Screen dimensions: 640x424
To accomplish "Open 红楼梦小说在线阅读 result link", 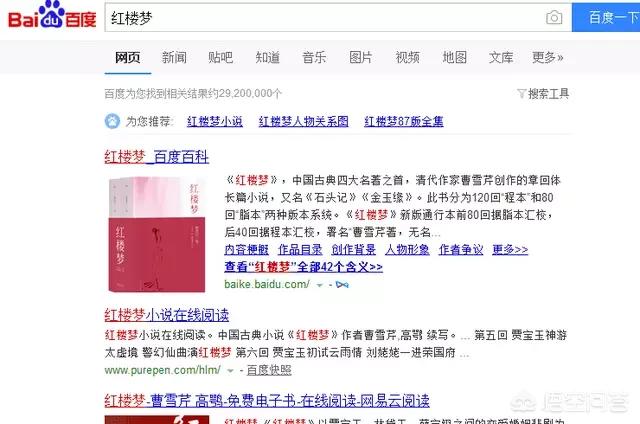I will tap(167, 315).
